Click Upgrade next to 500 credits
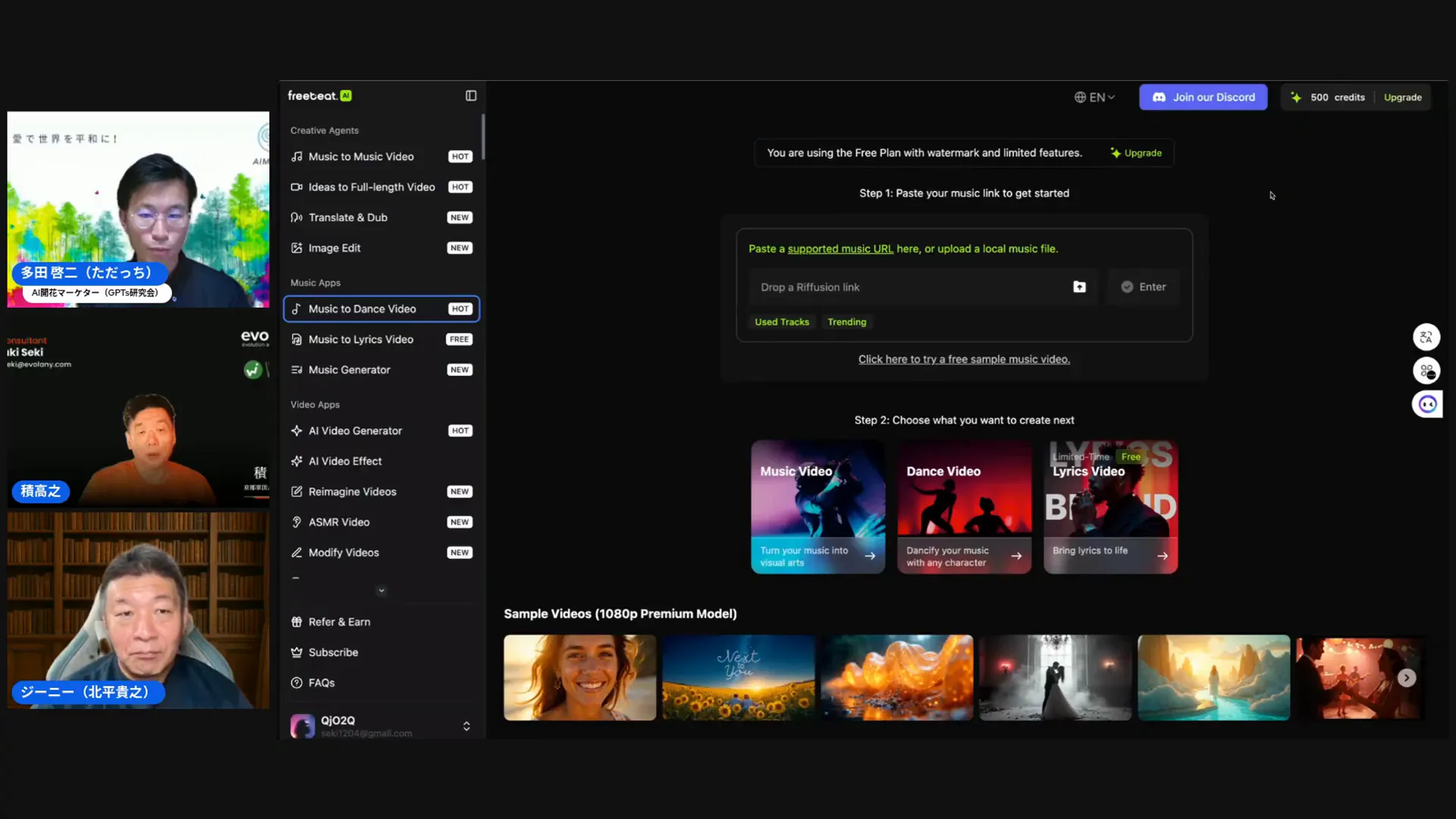This screenshot has height=819, width=1456. (x=1402, y=97)
